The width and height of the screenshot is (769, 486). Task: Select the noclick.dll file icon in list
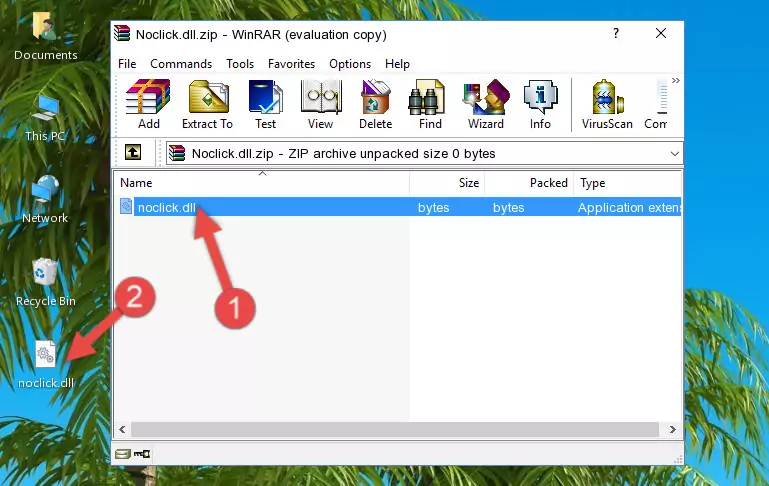[126, 206]
